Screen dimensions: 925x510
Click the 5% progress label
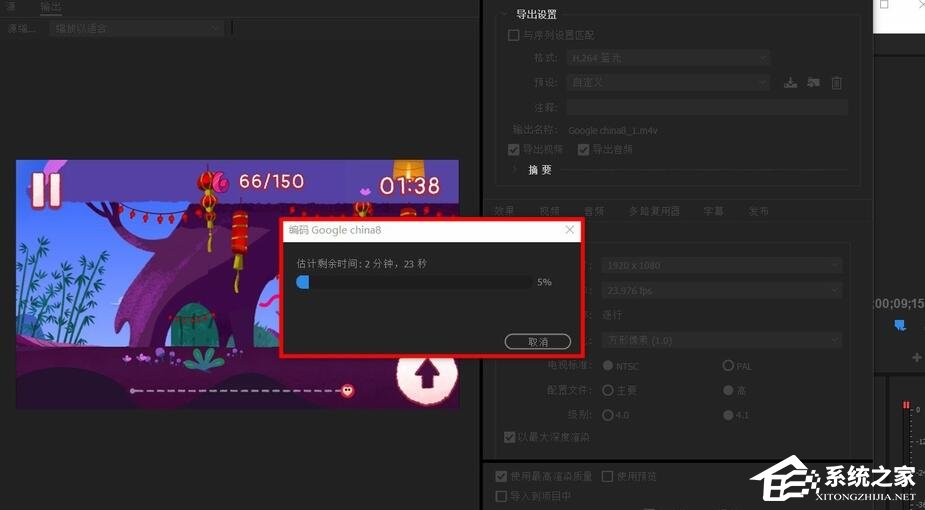[x=544, y=282]
